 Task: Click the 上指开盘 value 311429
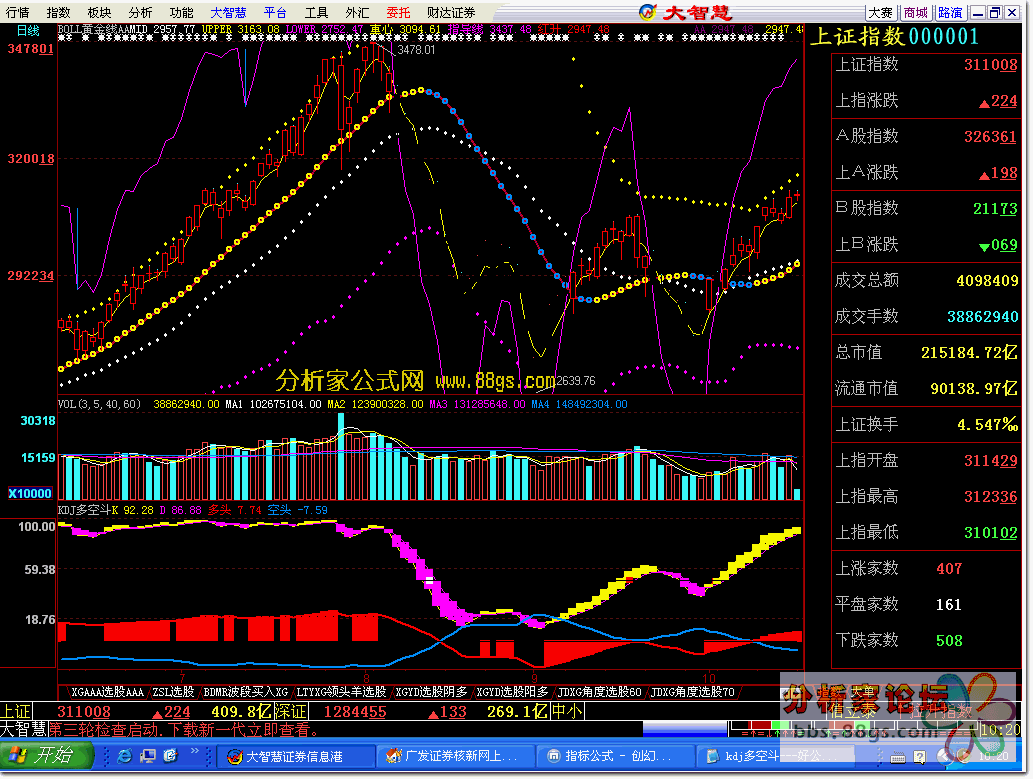point(991,461)
